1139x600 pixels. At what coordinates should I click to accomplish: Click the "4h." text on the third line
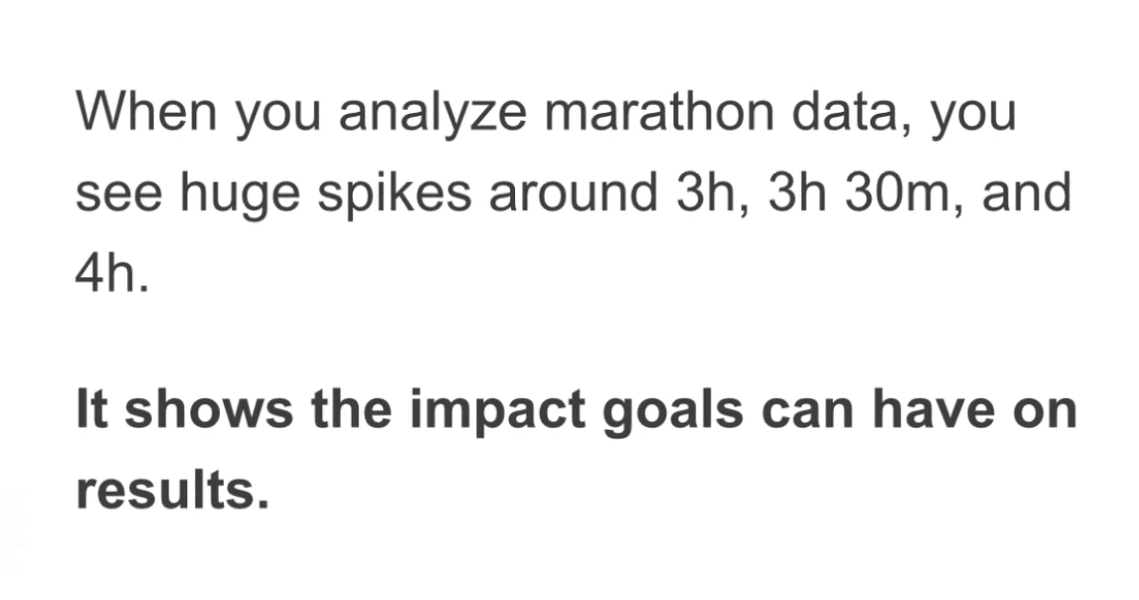pos(112,274)
